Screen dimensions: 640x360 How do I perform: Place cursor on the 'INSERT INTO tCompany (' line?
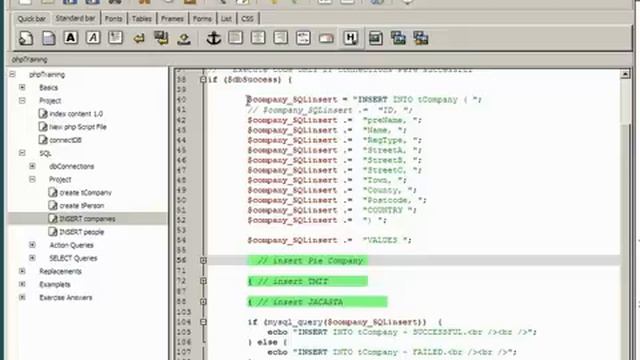(364, 100)
